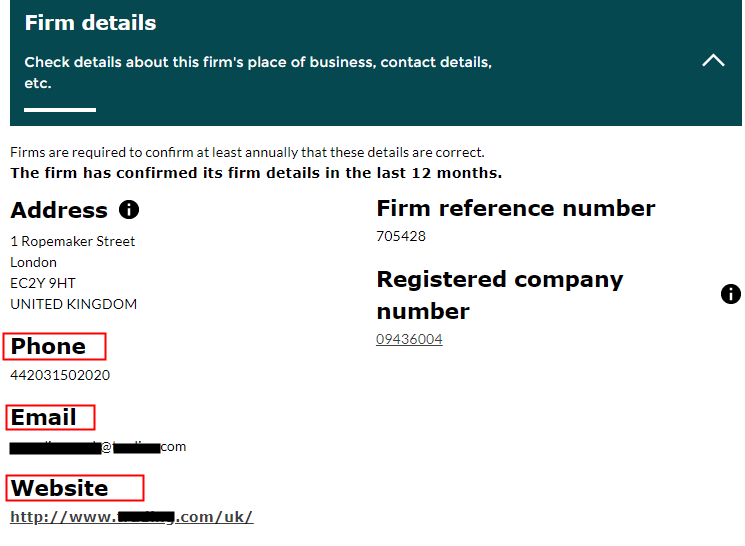Collapse the Firm details section chevron
The width and height of the screenshot is (745, 546).
click(713, 61)
